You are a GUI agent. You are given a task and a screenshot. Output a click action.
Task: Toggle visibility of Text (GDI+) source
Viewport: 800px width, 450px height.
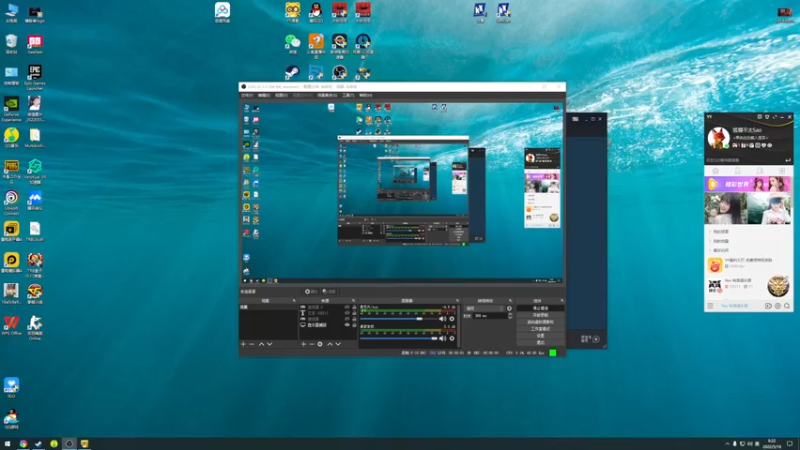click(347, 313)
